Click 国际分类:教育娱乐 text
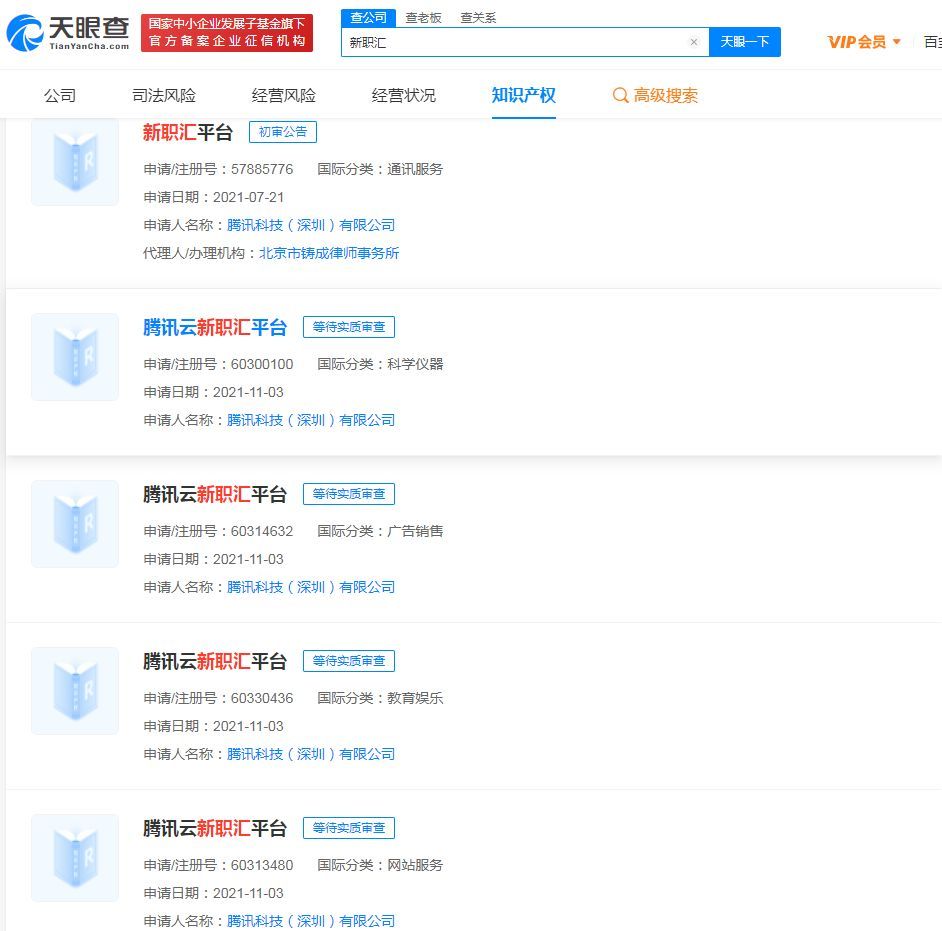Viewport: 942px width, 931px height. [380, 698]
